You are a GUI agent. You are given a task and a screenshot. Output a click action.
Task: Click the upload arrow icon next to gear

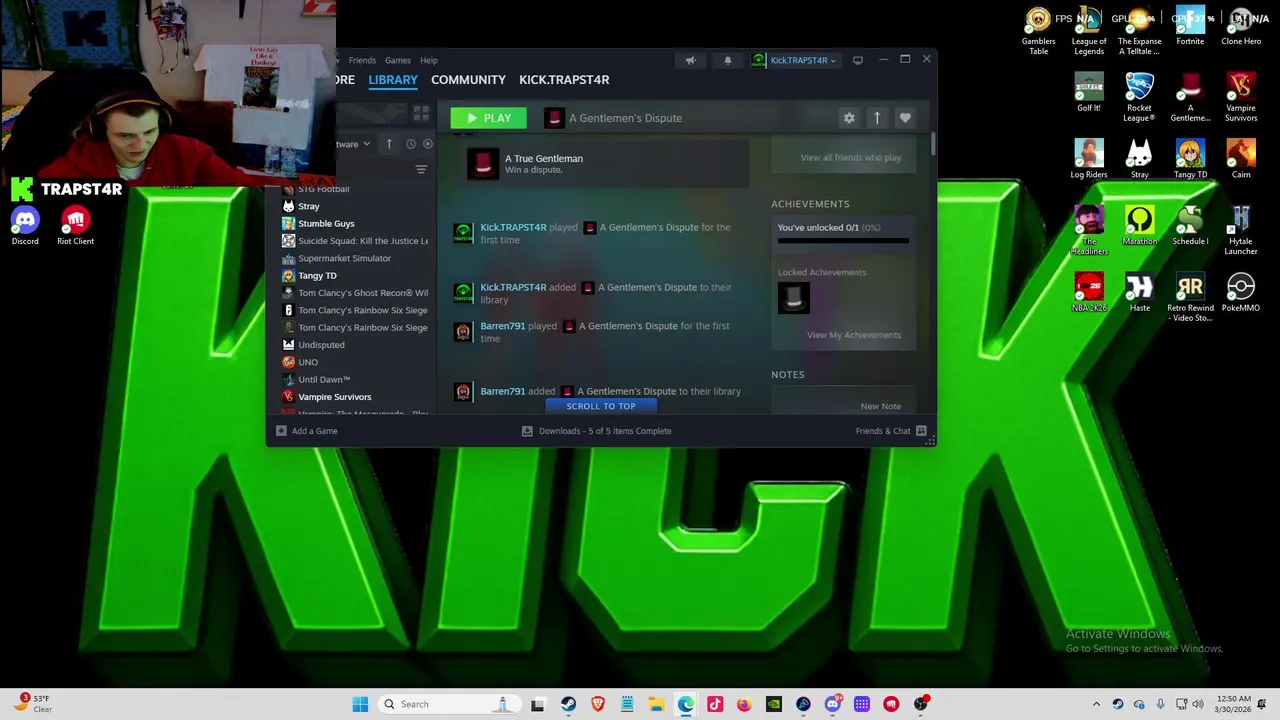click(877, 118)
